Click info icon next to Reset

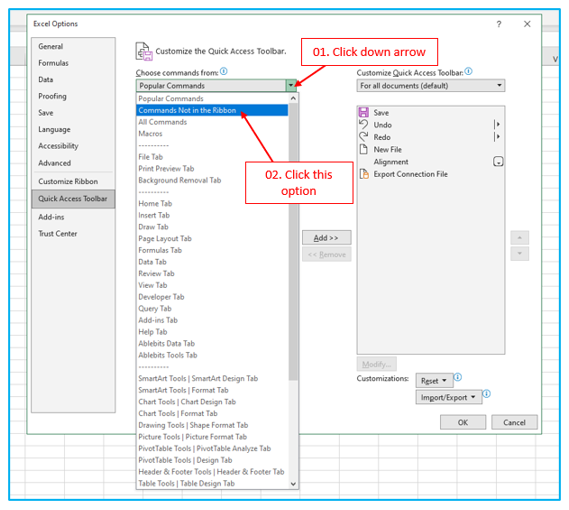click(458, 377)
